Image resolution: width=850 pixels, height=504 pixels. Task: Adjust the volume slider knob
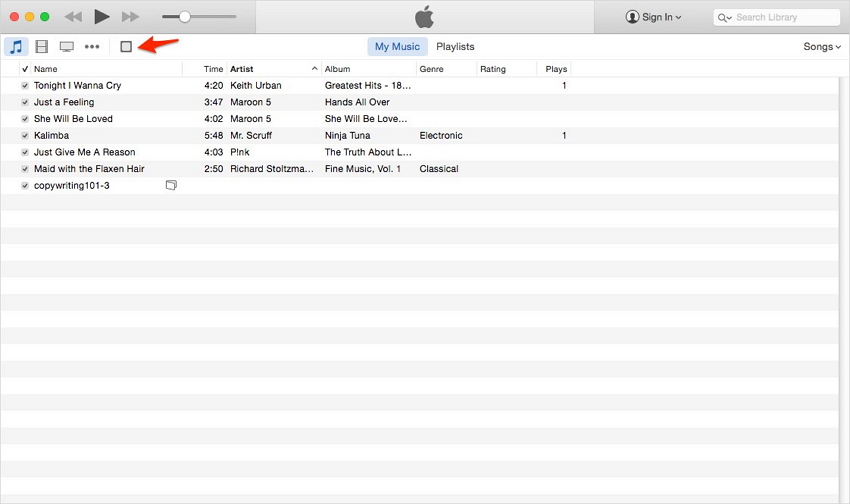click(184, 17)
